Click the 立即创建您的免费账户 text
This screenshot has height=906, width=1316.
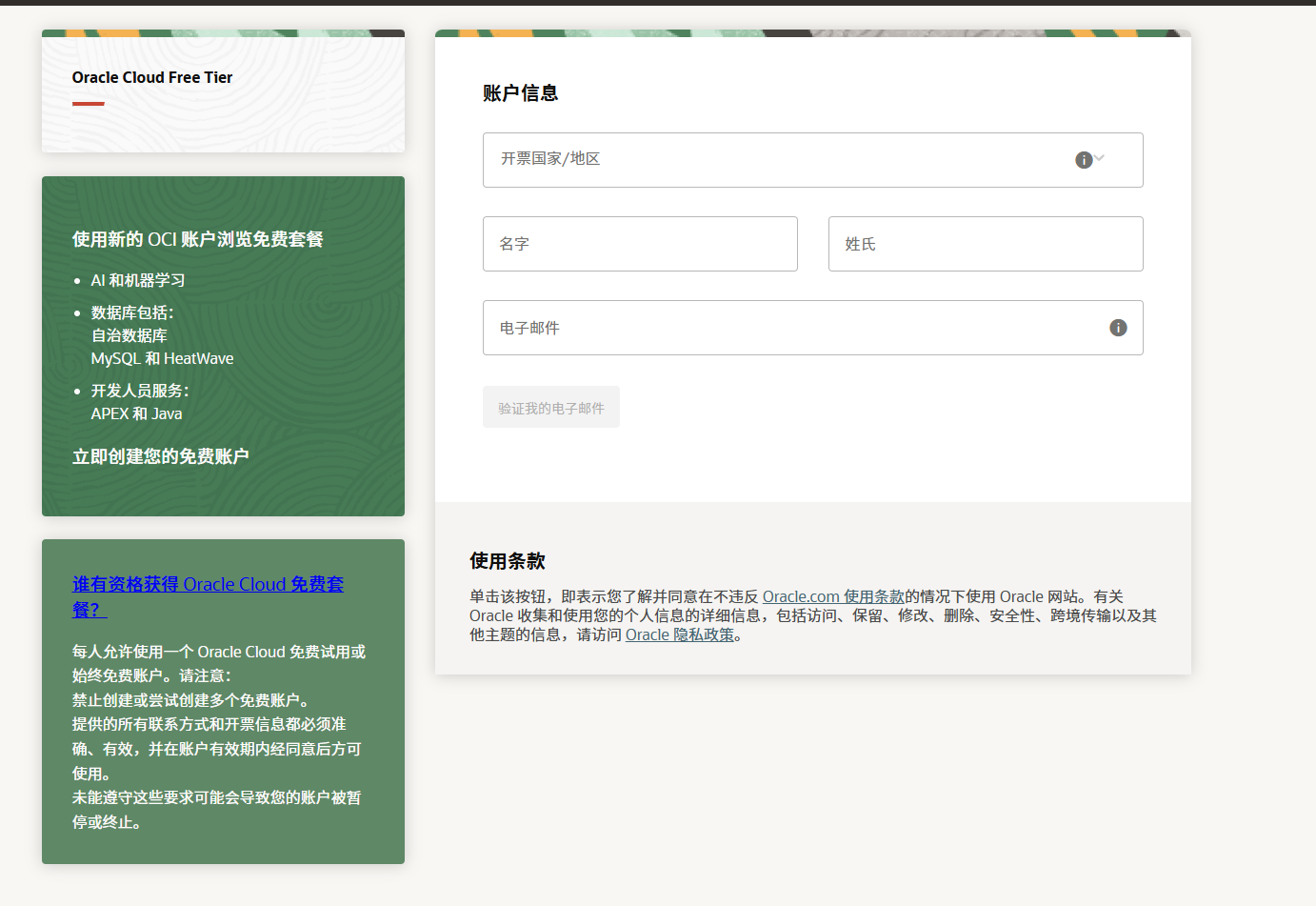[161, 456]
